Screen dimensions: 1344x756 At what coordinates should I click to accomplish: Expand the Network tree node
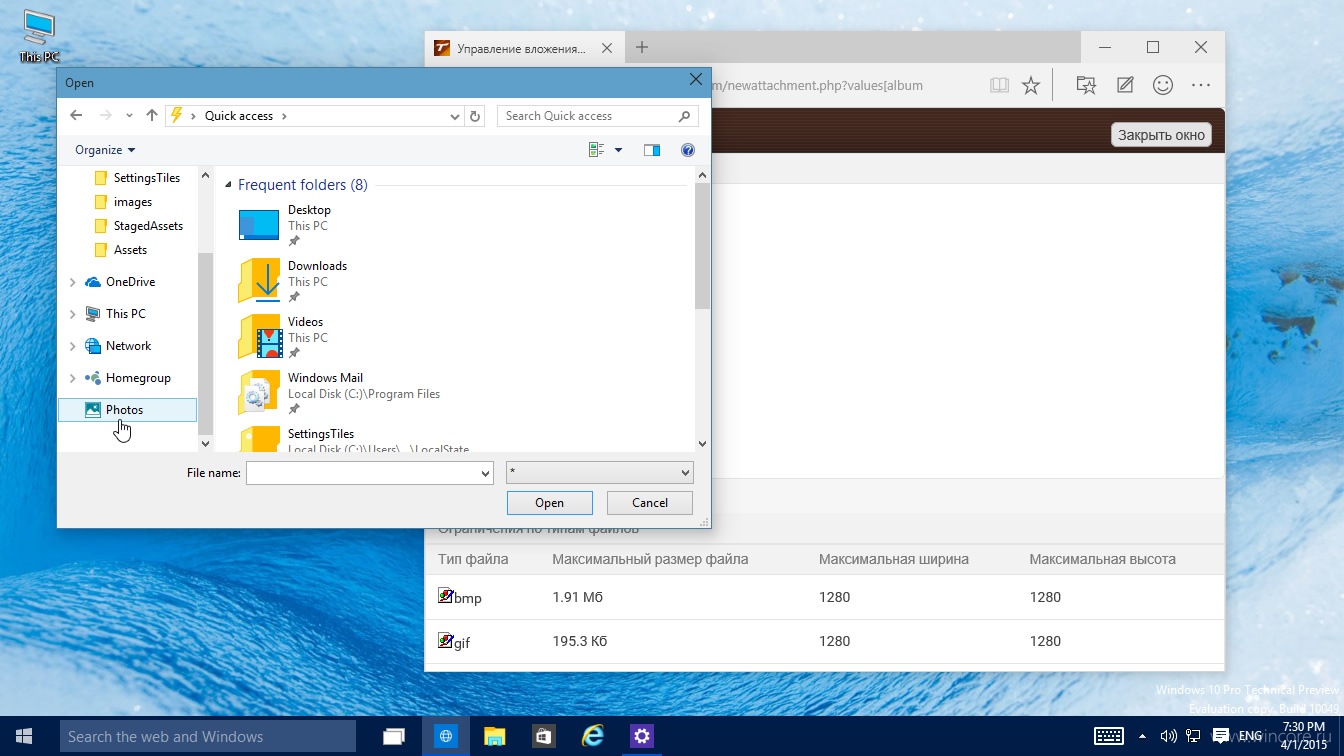click(x=72, y=347)
